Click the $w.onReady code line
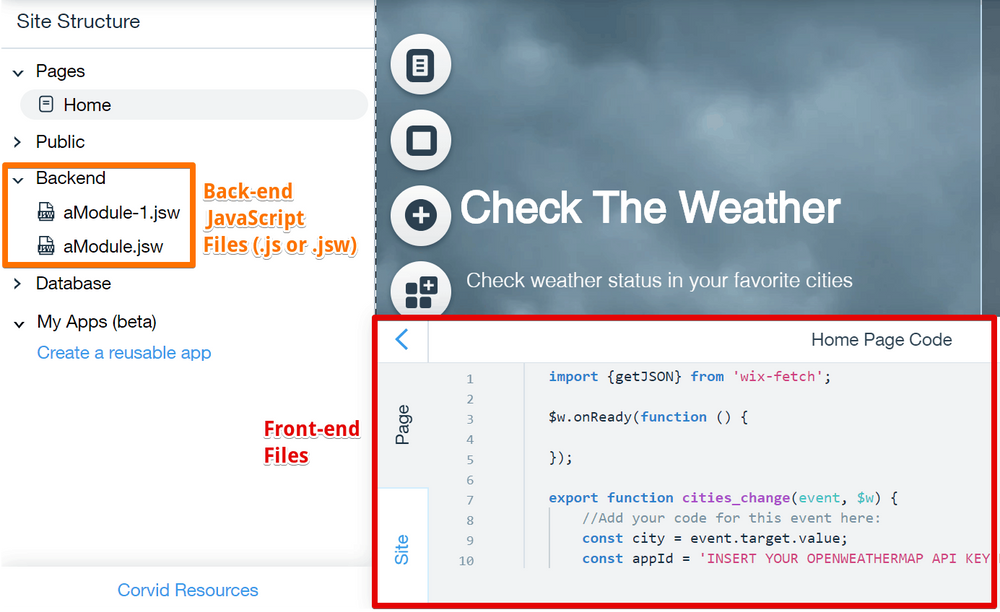 point(648,417)
